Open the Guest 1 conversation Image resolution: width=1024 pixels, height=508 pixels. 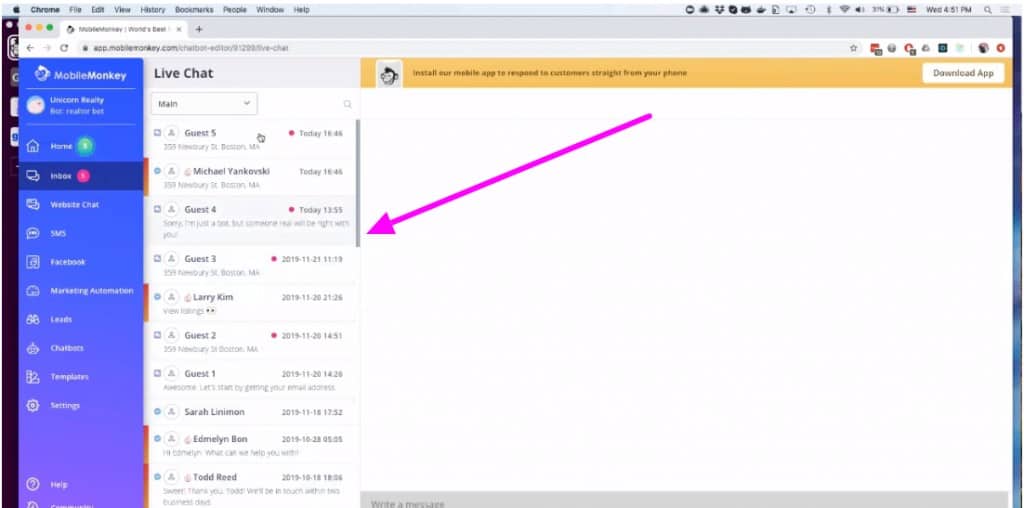[x=251, y=380]
